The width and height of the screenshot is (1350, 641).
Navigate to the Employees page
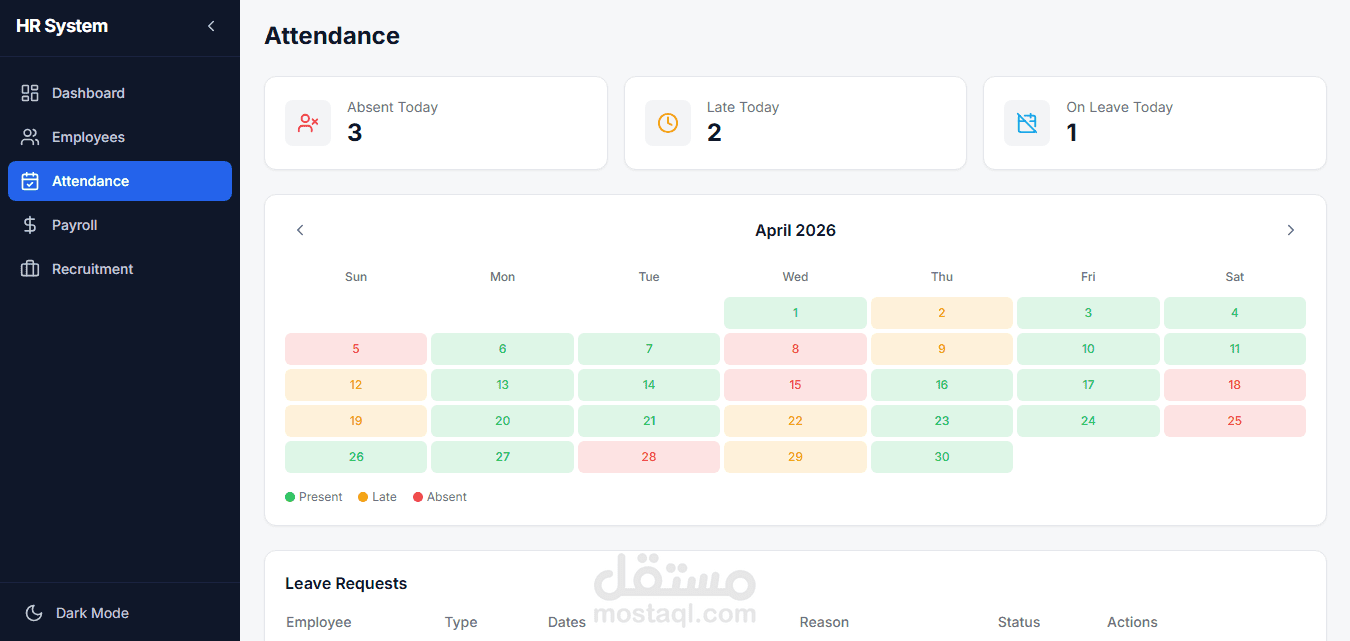(x=88, y=137)
